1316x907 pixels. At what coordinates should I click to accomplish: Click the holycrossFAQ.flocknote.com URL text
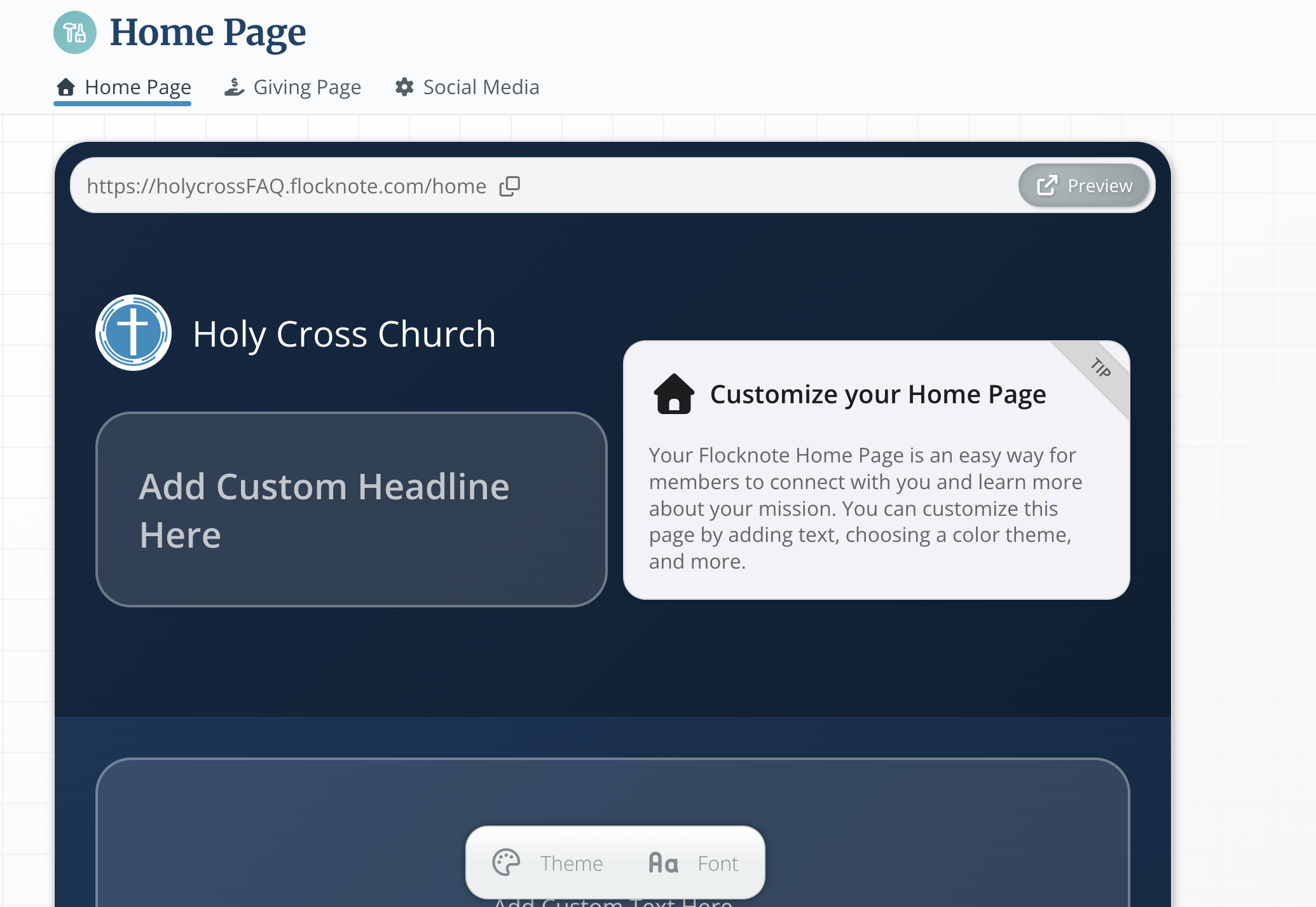tap(286, 186)
